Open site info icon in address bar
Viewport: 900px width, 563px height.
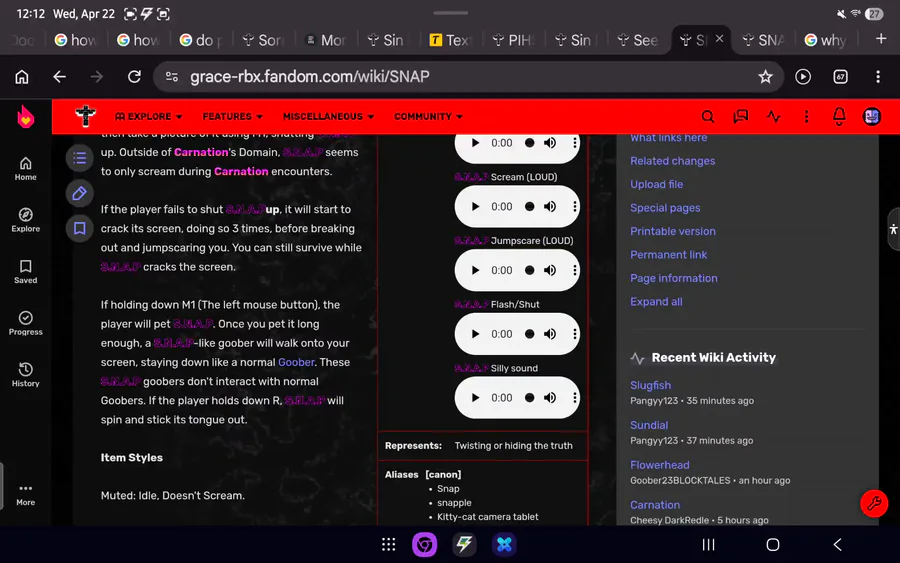pyautogui.click(x=171, y=76)
